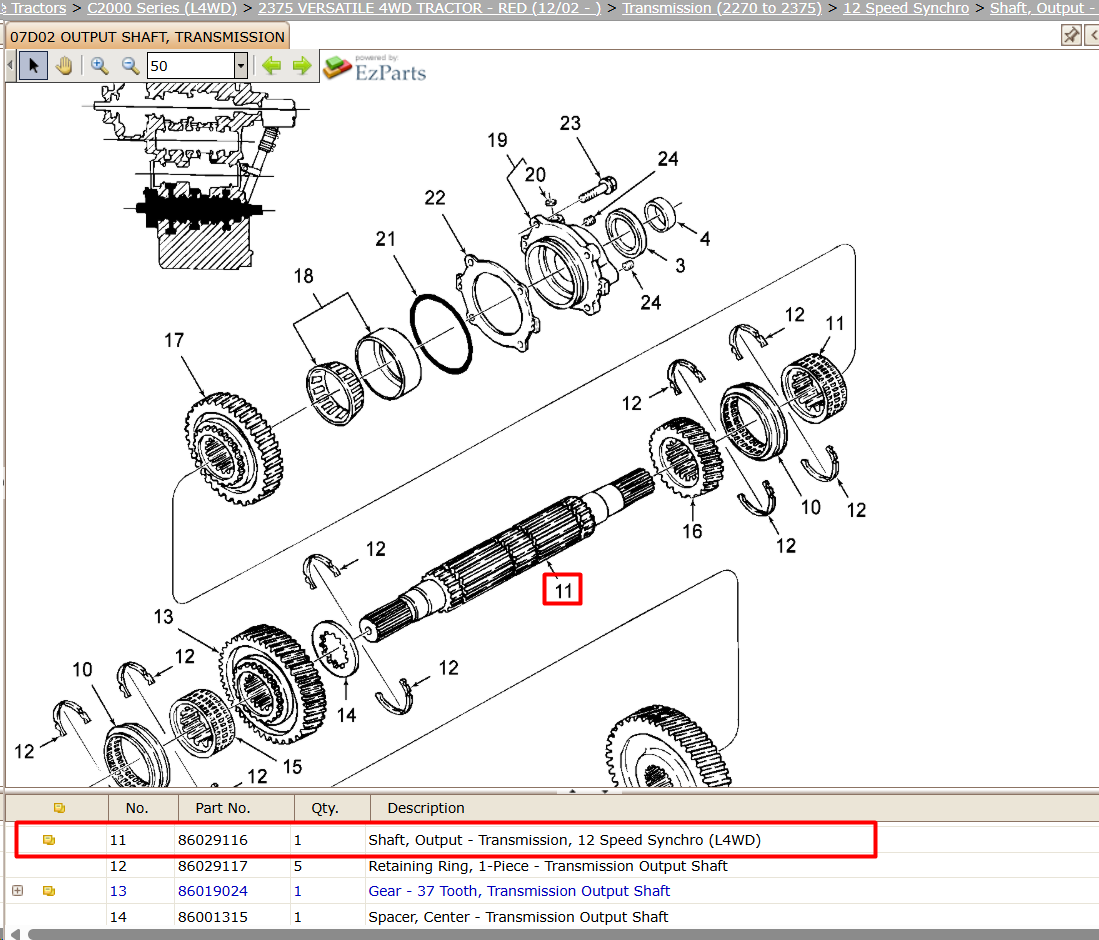Image resolution: width=1099 pixels, height=940 pixels.
Task: Select part number 86029116 cell
Action: (212, 840)
